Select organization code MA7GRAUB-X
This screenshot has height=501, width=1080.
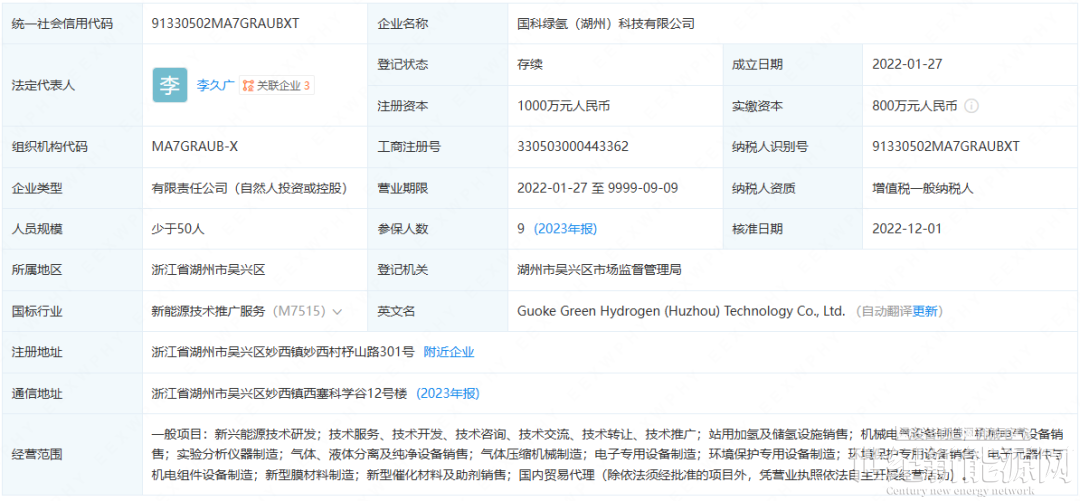click(x=195, y=147)
